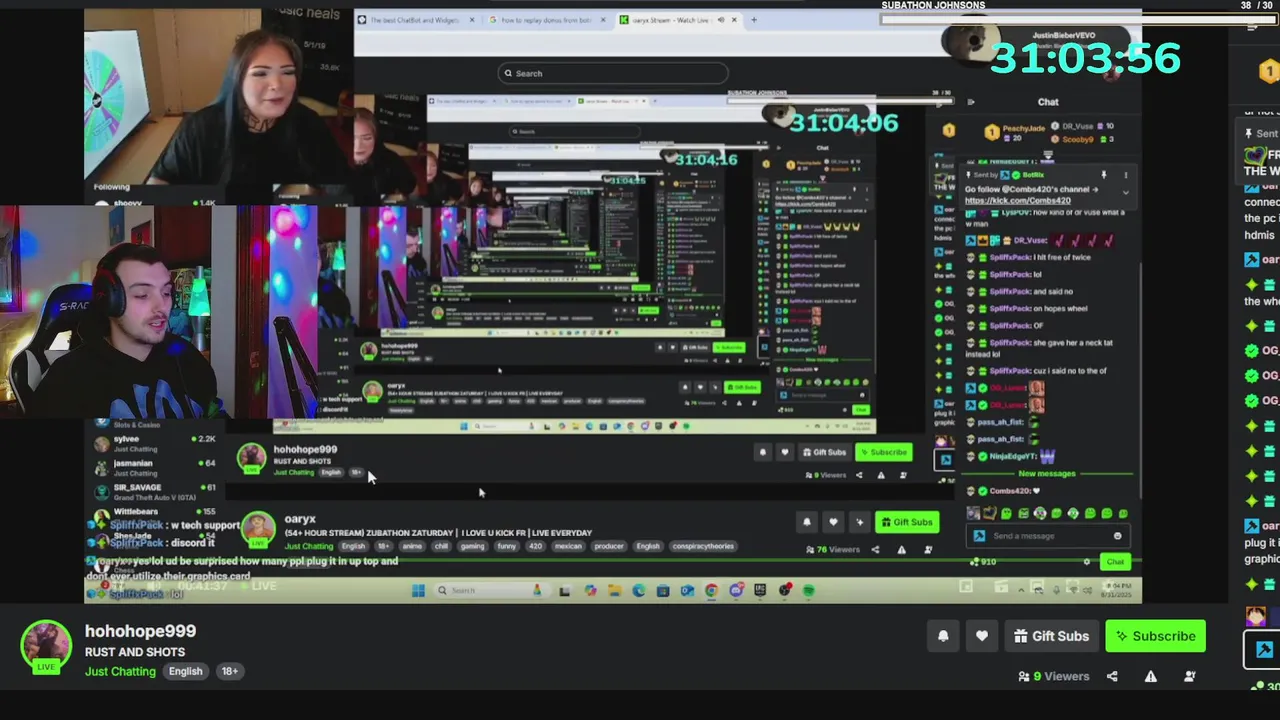Click the green Subscribe button
Image resolution: width=1280 pixels, height=720 pixels.
(x=1155, y=636)
